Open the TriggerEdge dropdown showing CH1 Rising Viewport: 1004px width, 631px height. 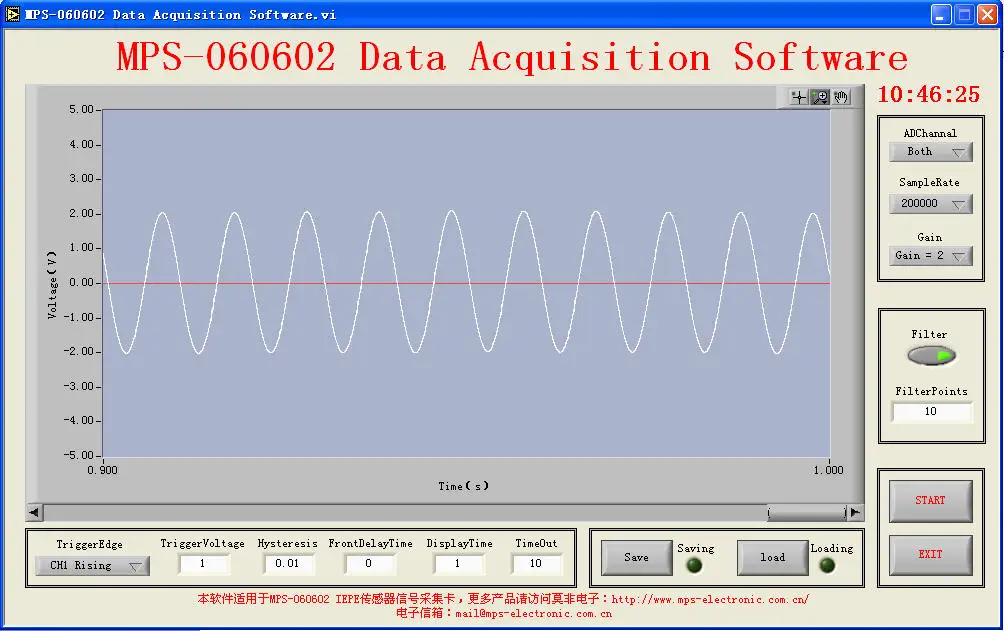[x=92, y=566]
